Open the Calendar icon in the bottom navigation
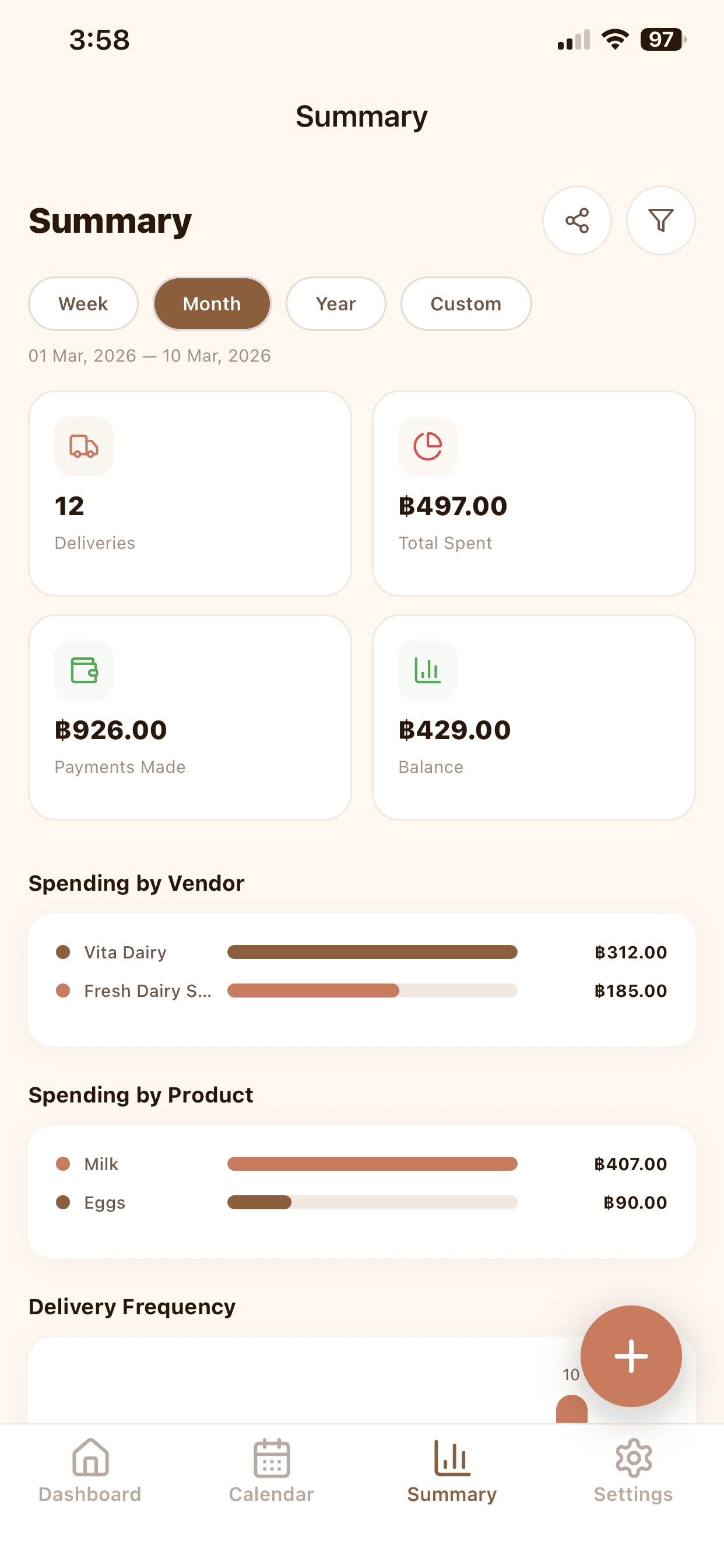This screenshot has width=724, height=1568. tap(271, 1457)
